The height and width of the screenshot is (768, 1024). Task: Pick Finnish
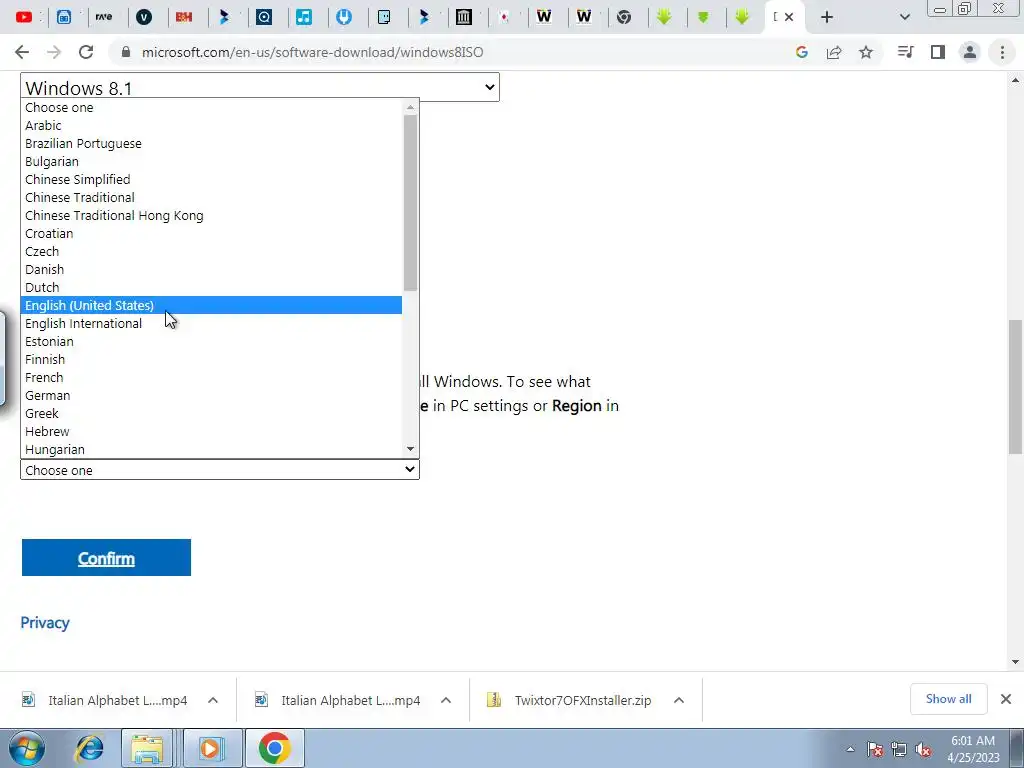tap(211, 359)
